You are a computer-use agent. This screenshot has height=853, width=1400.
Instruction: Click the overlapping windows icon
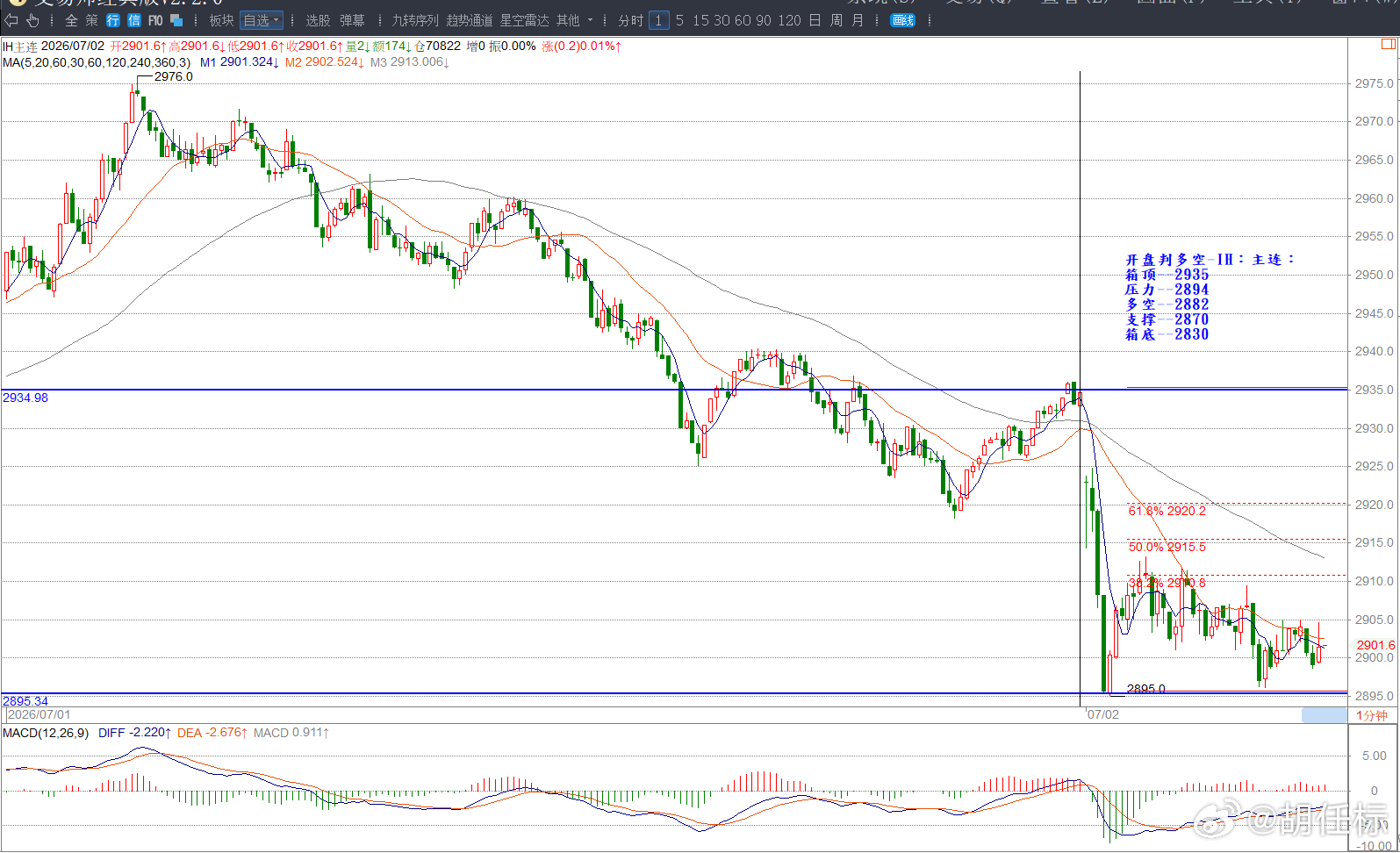pos(176,20)
